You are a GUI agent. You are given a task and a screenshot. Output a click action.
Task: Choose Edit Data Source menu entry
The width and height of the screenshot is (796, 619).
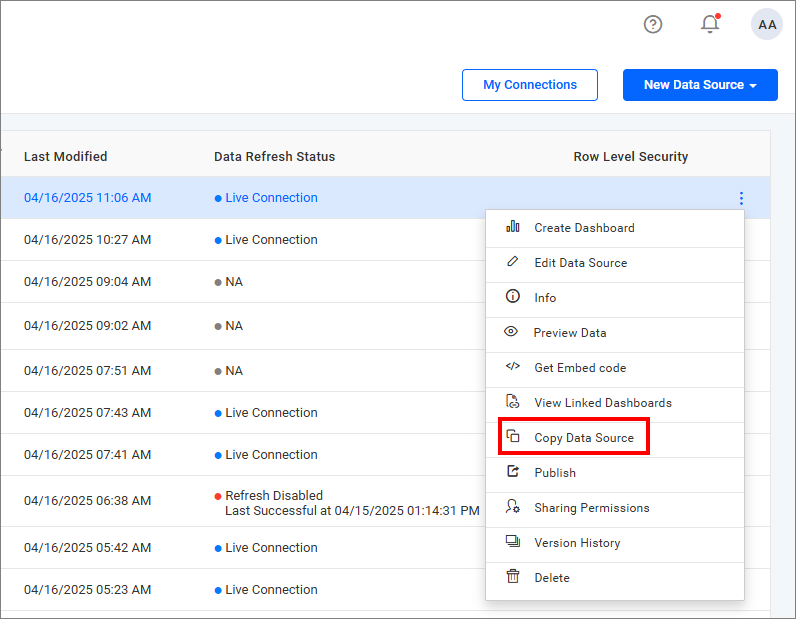[x=615, y=263]
